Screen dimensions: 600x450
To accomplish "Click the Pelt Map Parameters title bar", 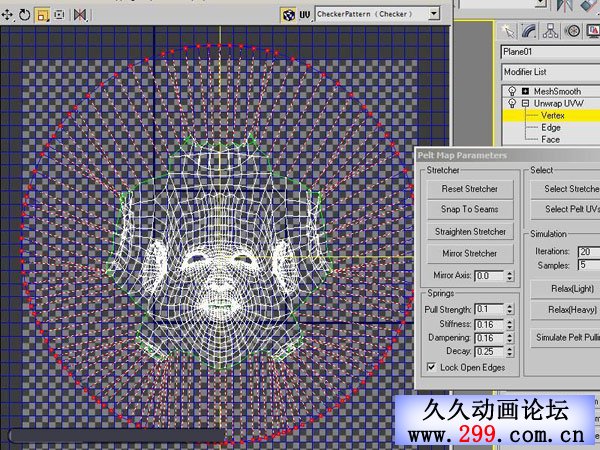I will click(507, 155).
